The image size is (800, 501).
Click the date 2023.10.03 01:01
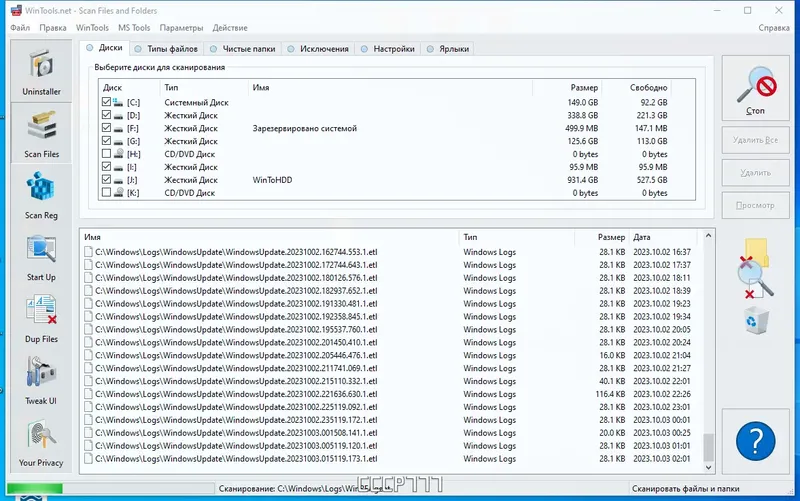point(662,445)
